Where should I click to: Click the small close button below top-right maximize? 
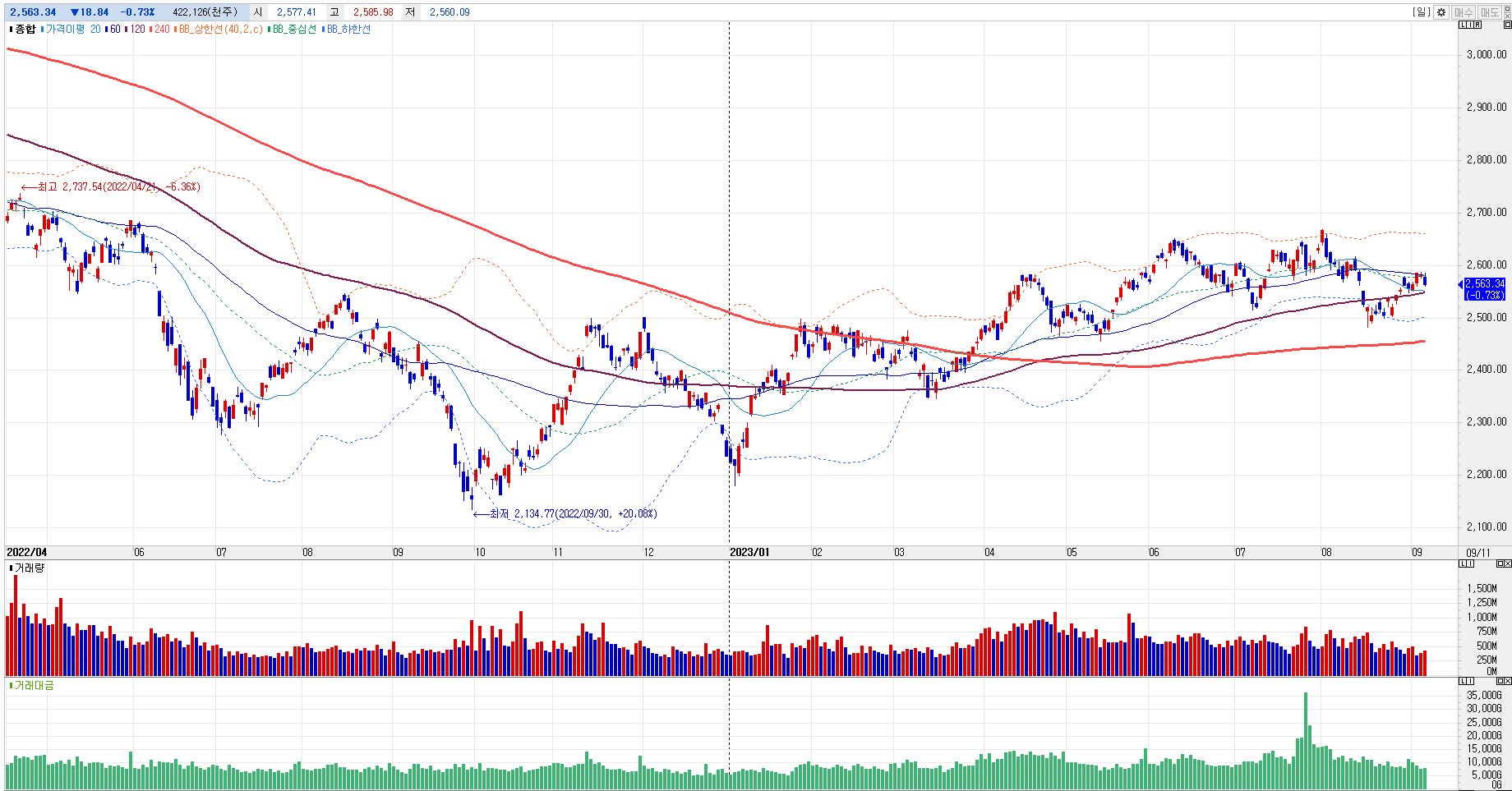1507,16
